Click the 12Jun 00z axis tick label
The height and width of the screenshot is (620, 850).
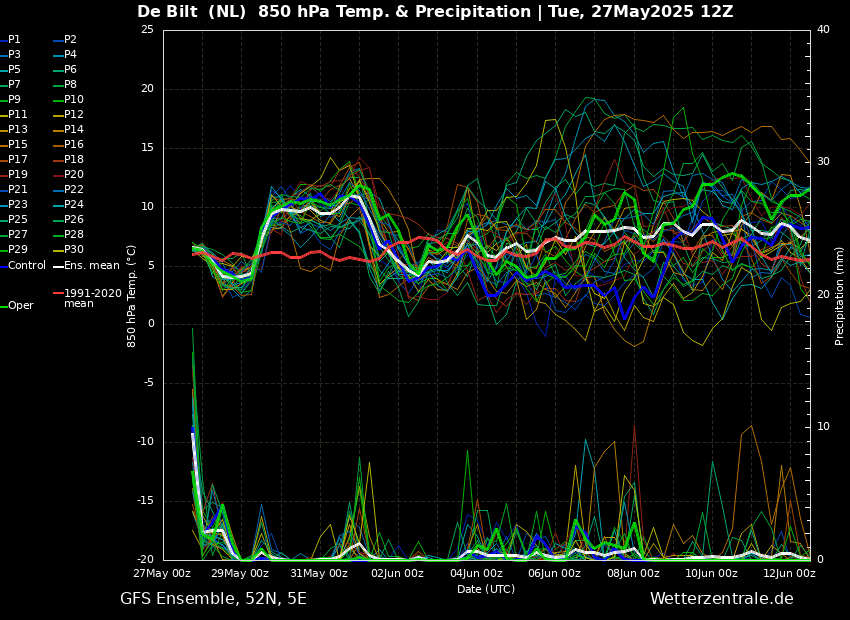(790, 573)
